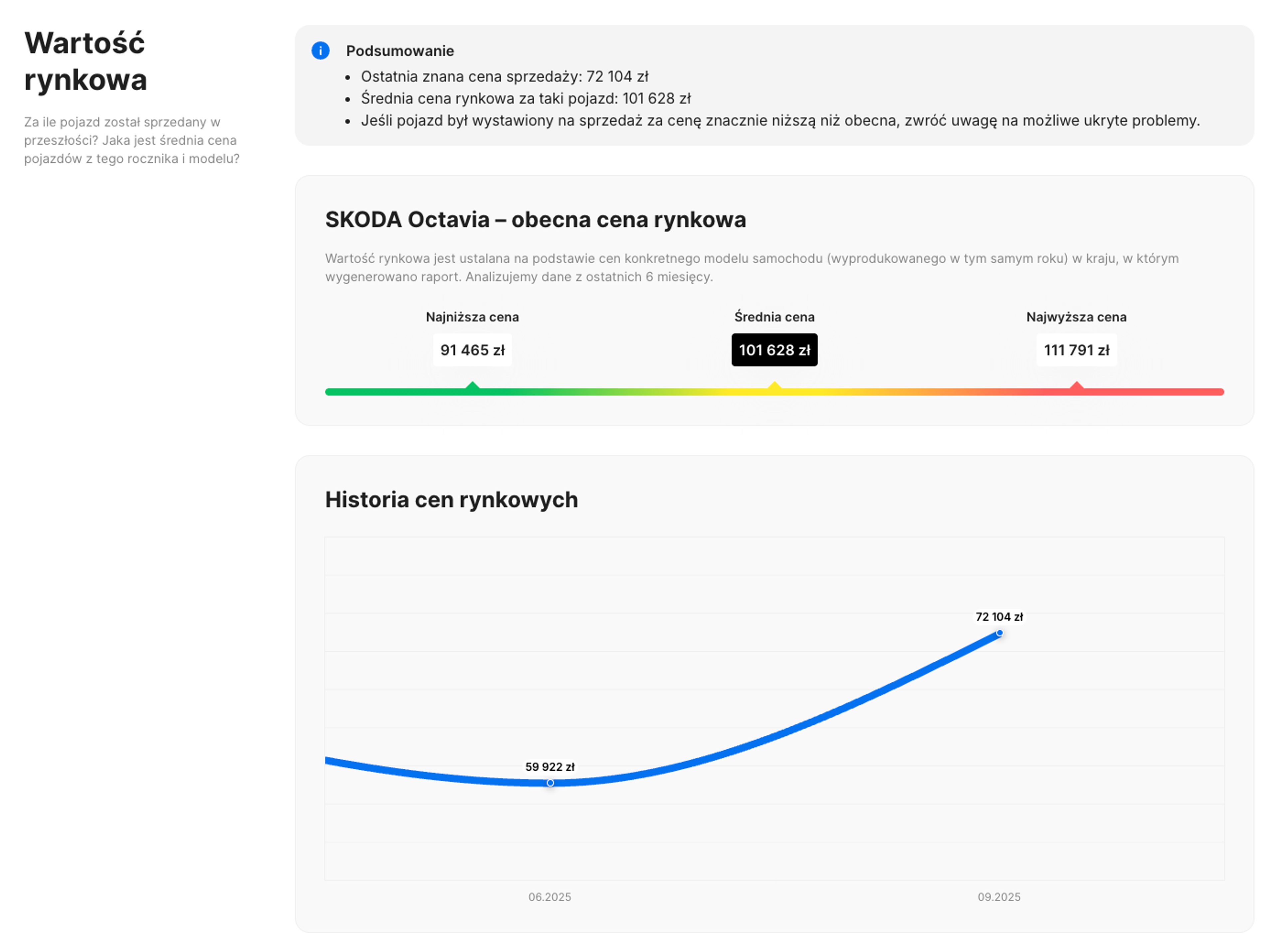This screenshot has height=952, width=1278.
Task: Click the Wartość rynkowa section heading
Action: tap(85, 61)
